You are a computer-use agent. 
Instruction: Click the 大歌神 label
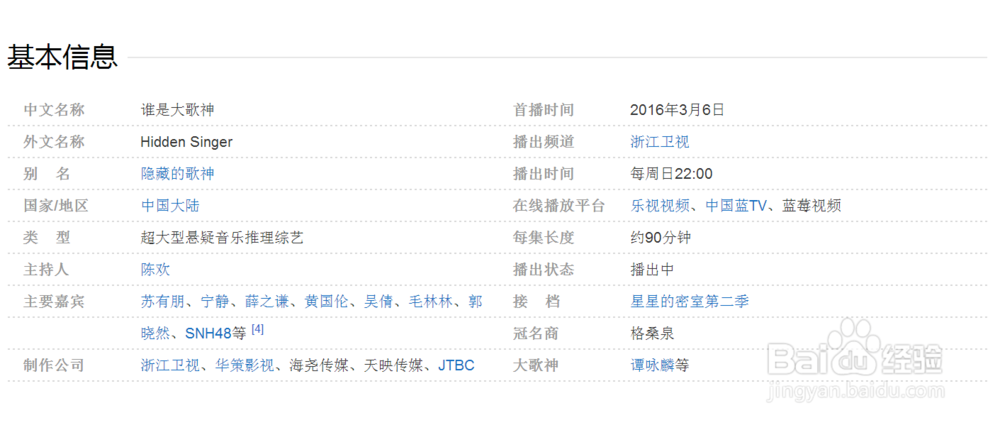(x=536, y=365)
